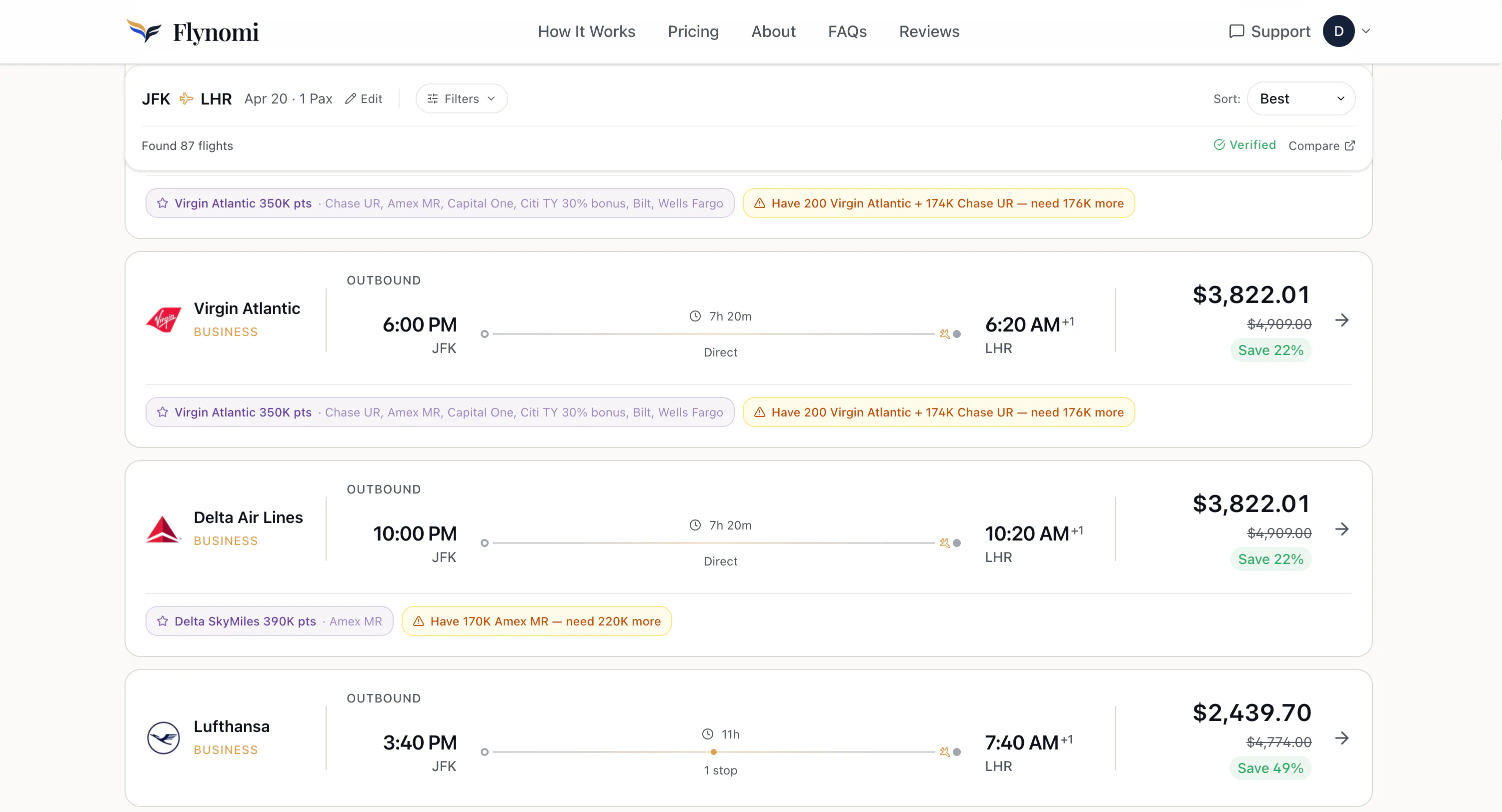1502x812 pixels.
Task: Click the landing plane icon on Delta route
Action: [945, 542]
